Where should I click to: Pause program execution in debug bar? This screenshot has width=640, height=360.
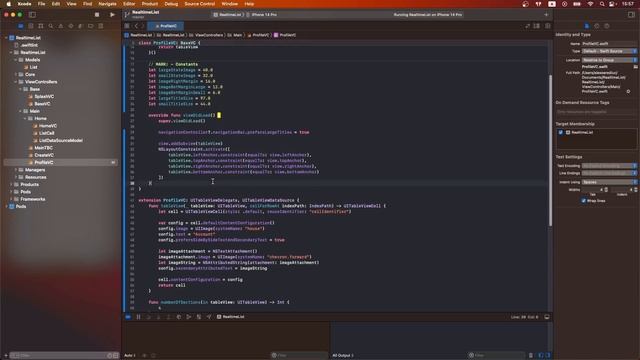[138, 317]
